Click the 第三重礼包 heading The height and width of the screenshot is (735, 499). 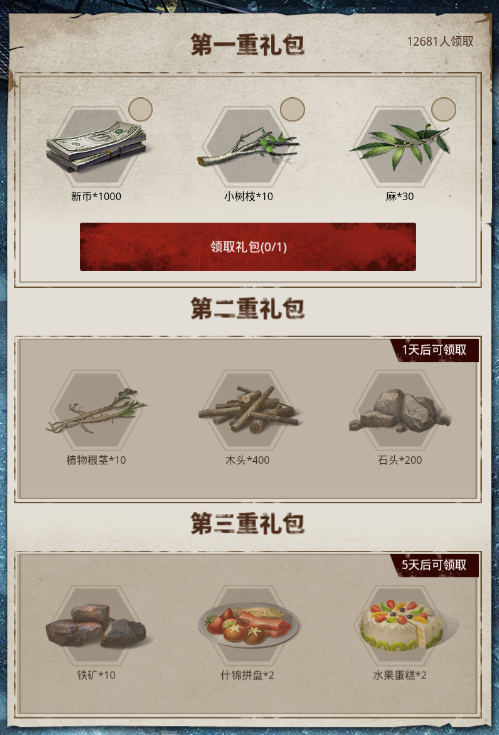coord(247,523)
